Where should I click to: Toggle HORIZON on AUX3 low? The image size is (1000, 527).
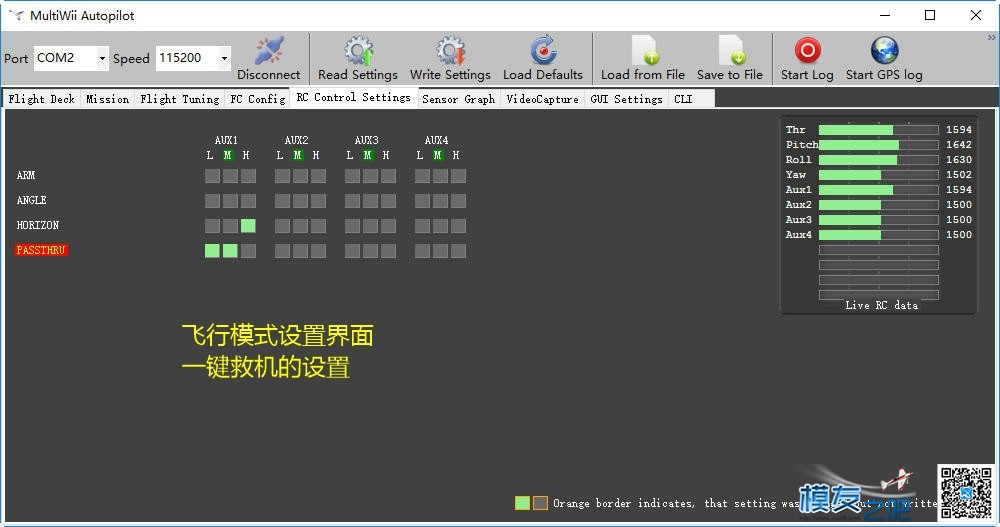coord(353,225)
